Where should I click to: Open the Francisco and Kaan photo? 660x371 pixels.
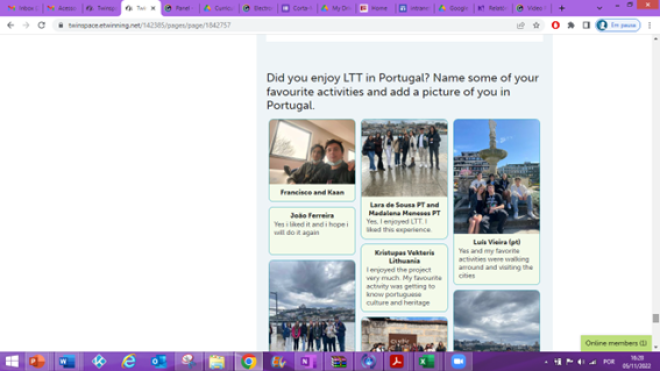click(312, 152)
